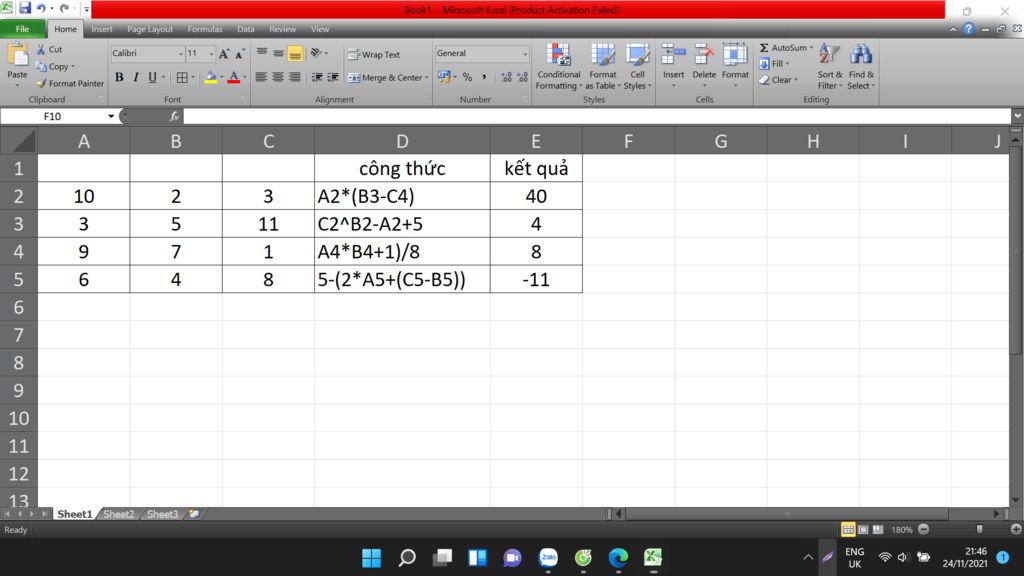The height and width of the screenshot is (576, 1024).
Task: Open the Number Format General dropdown
Action: pyautogui.click(x=525, y=54)
